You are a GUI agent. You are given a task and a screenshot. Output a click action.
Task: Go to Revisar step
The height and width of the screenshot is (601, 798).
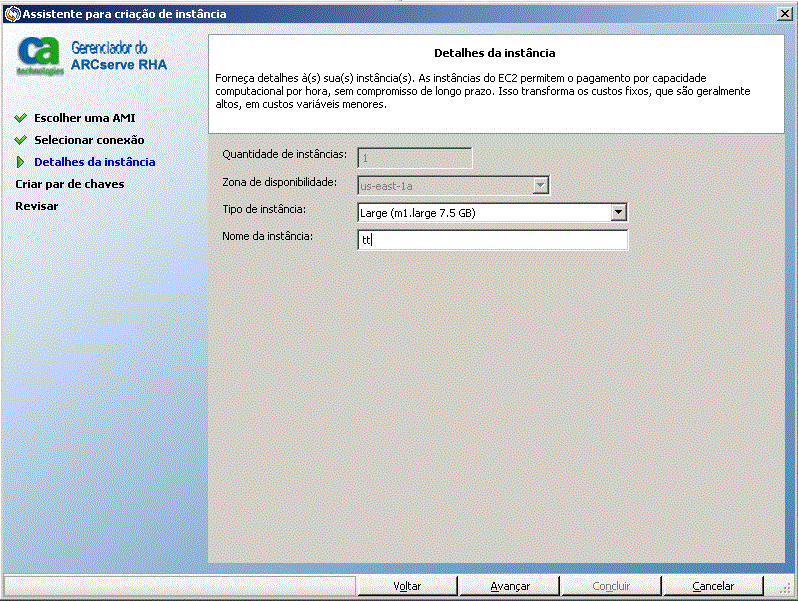tap(37, 206)
